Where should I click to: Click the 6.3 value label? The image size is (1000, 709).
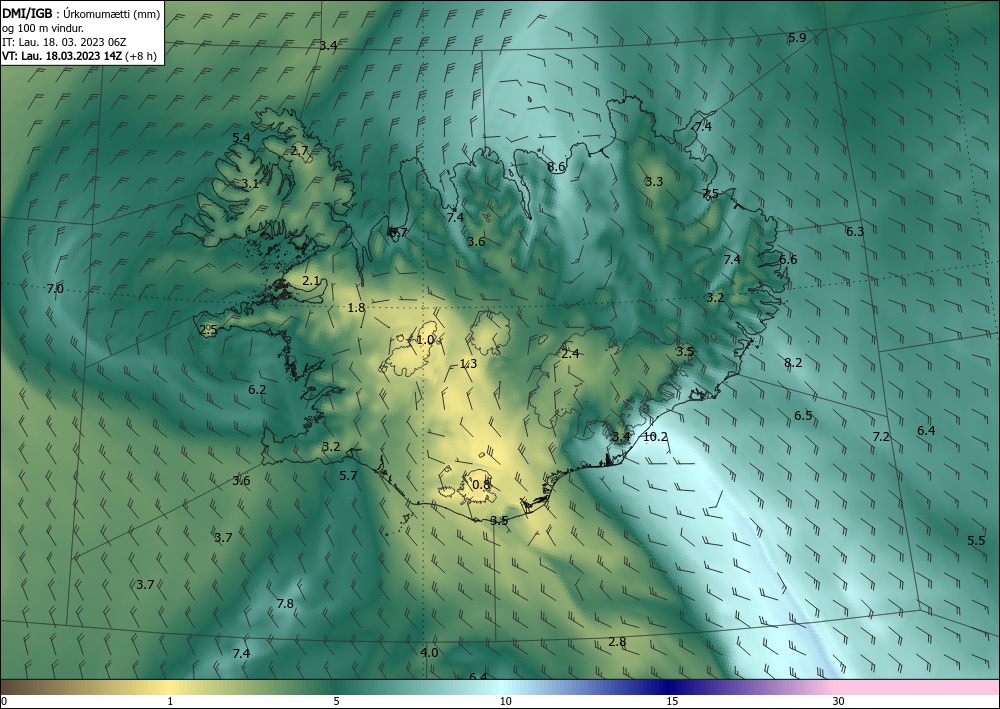(855, 232)
